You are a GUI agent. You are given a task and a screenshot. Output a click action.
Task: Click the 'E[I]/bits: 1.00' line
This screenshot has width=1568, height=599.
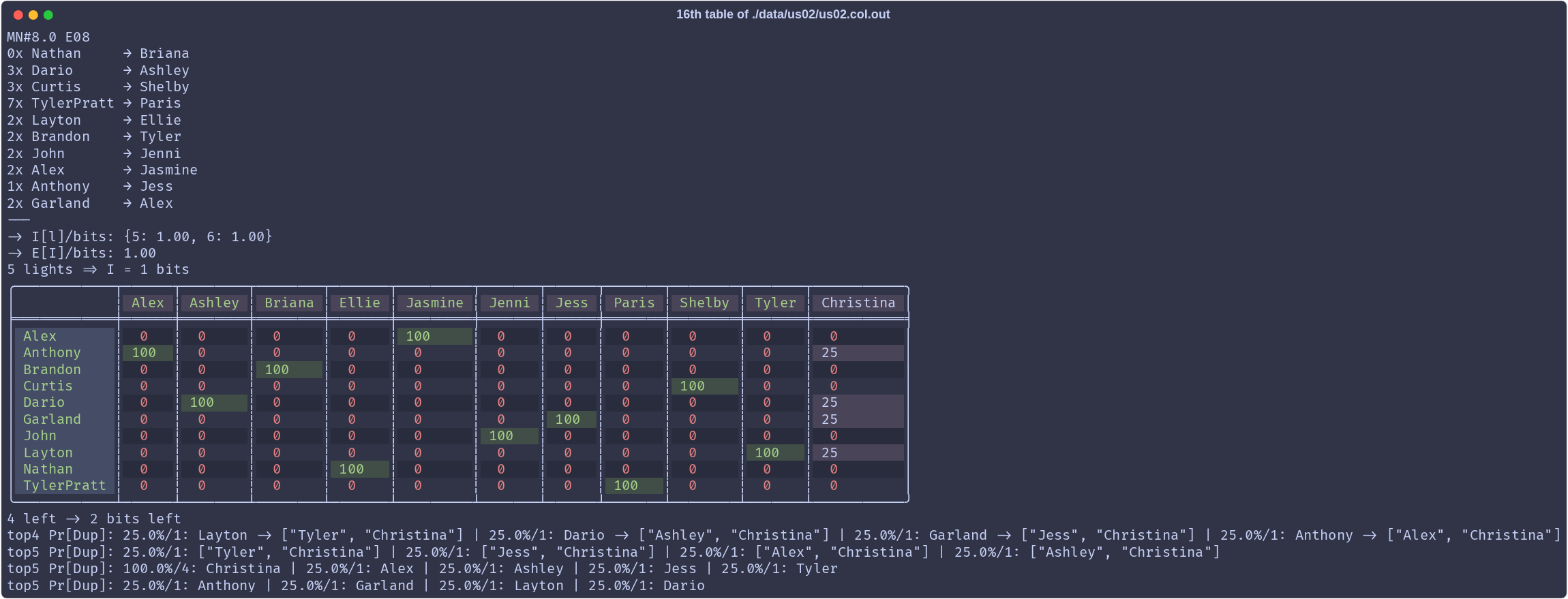point(82,253)
